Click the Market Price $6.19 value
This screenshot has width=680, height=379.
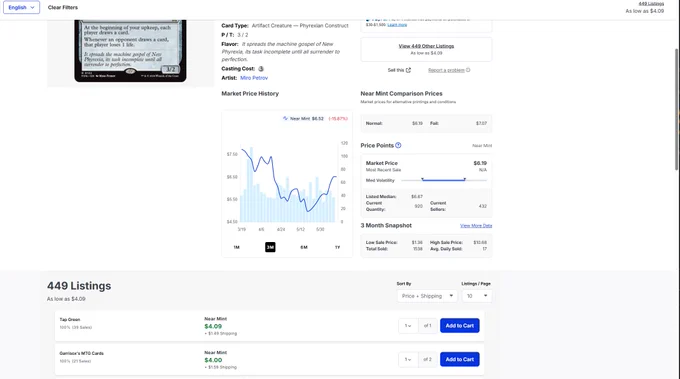click(x=480, y=163)
